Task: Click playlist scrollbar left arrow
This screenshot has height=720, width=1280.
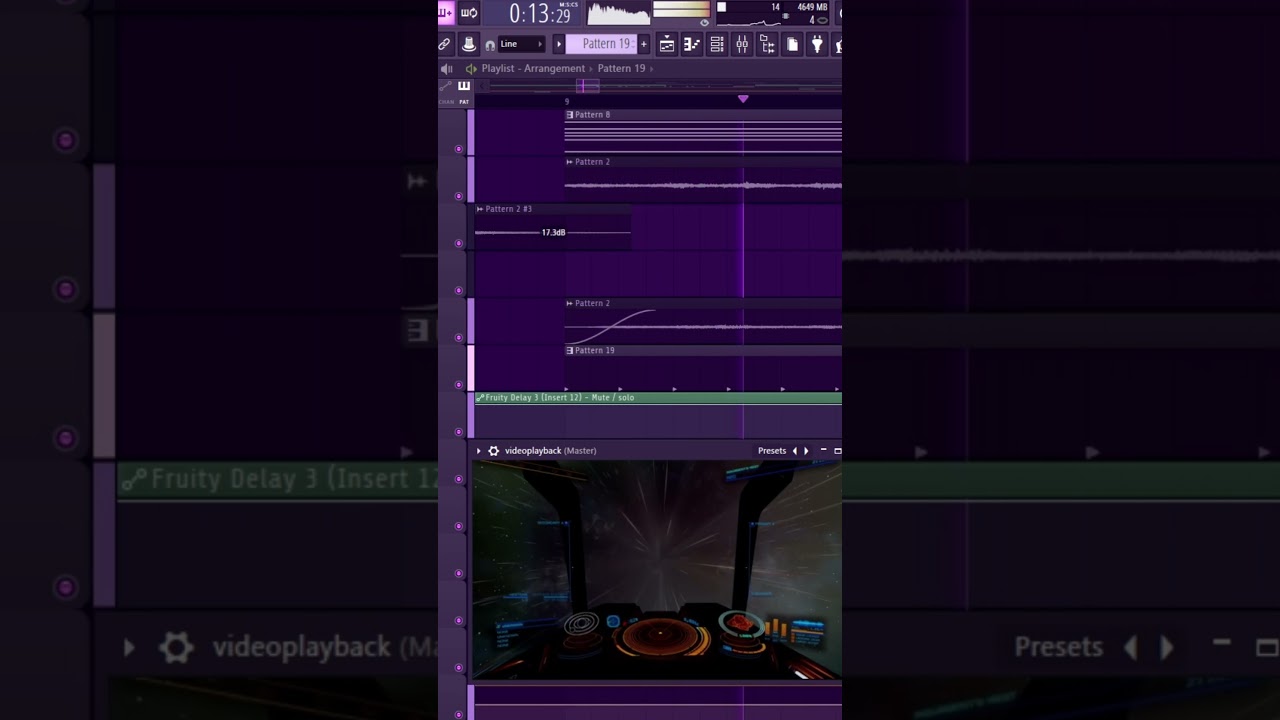Action: [x=484, y=86]
